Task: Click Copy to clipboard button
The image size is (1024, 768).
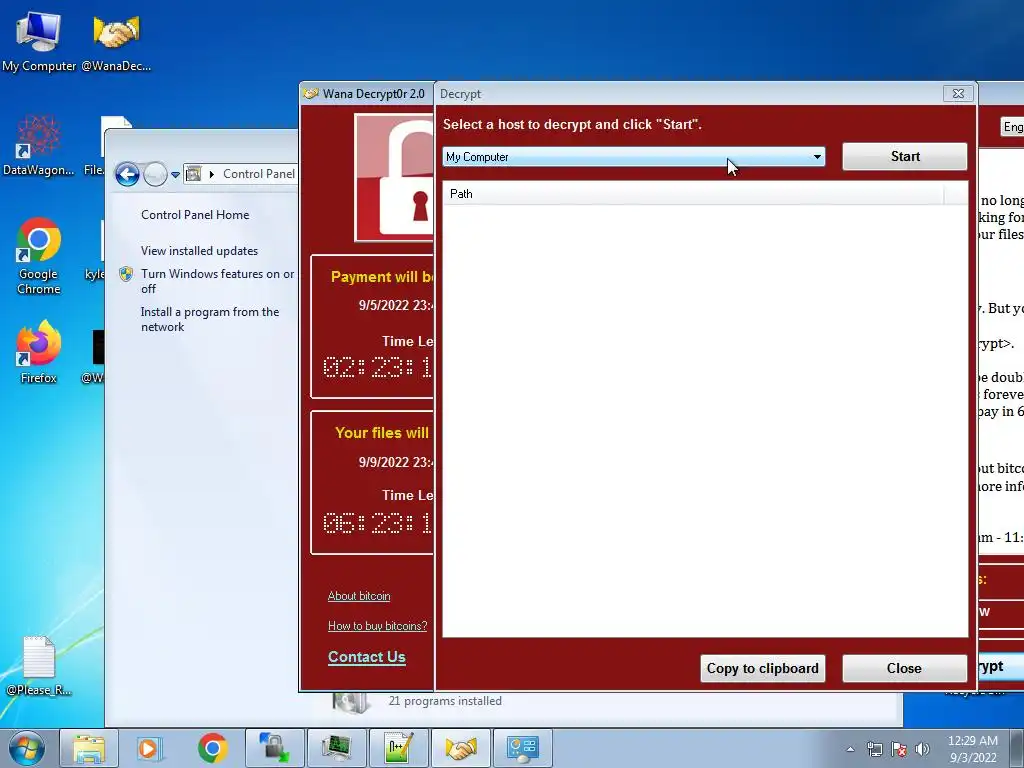Action: pos(762,668)
